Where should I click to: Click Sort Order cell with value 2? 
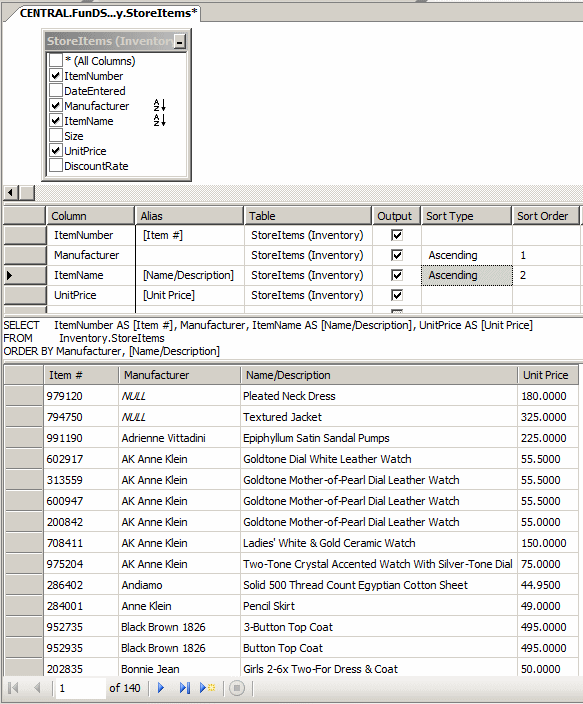click(546, 275)
